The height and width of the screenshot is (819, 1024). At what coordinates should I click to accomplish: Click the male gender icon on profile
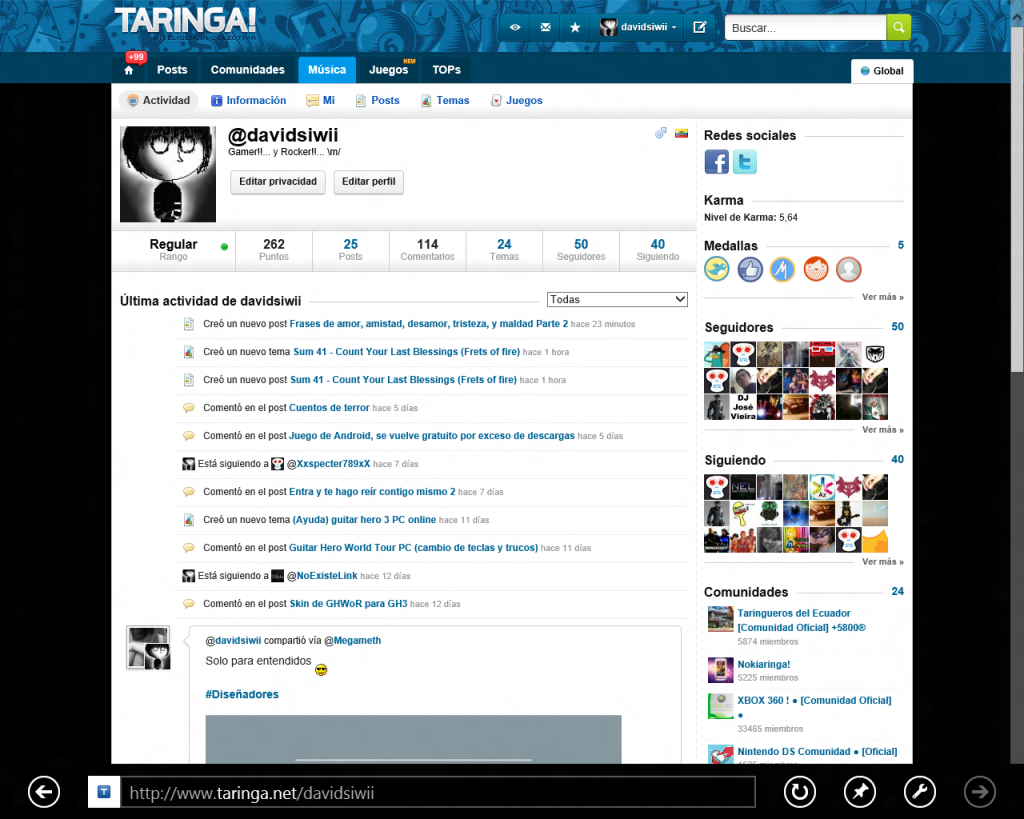click(x=661, y=133)
